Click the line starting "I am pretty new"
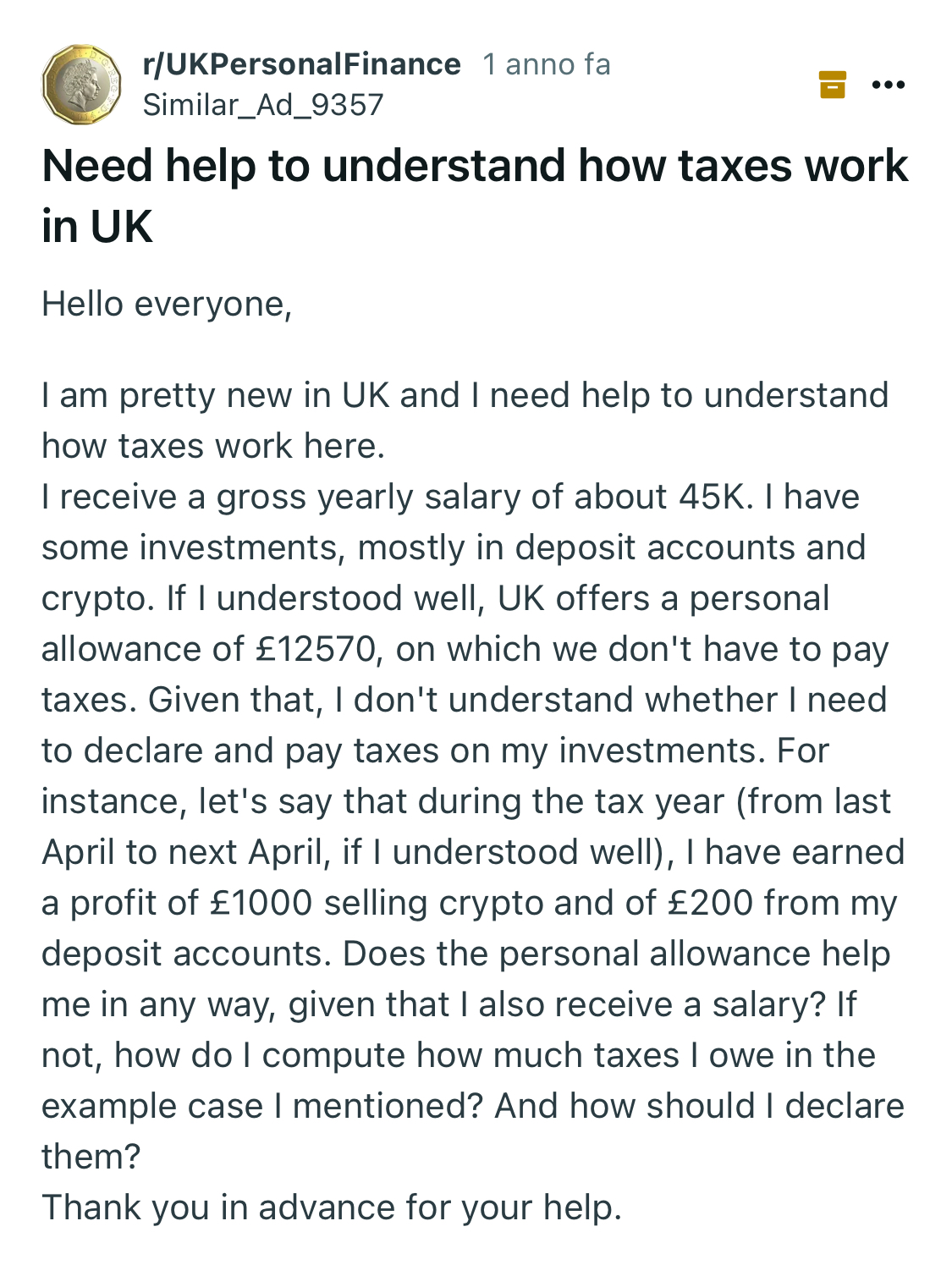The width and height of the screenshot is (952, 1265). (465, 395)
